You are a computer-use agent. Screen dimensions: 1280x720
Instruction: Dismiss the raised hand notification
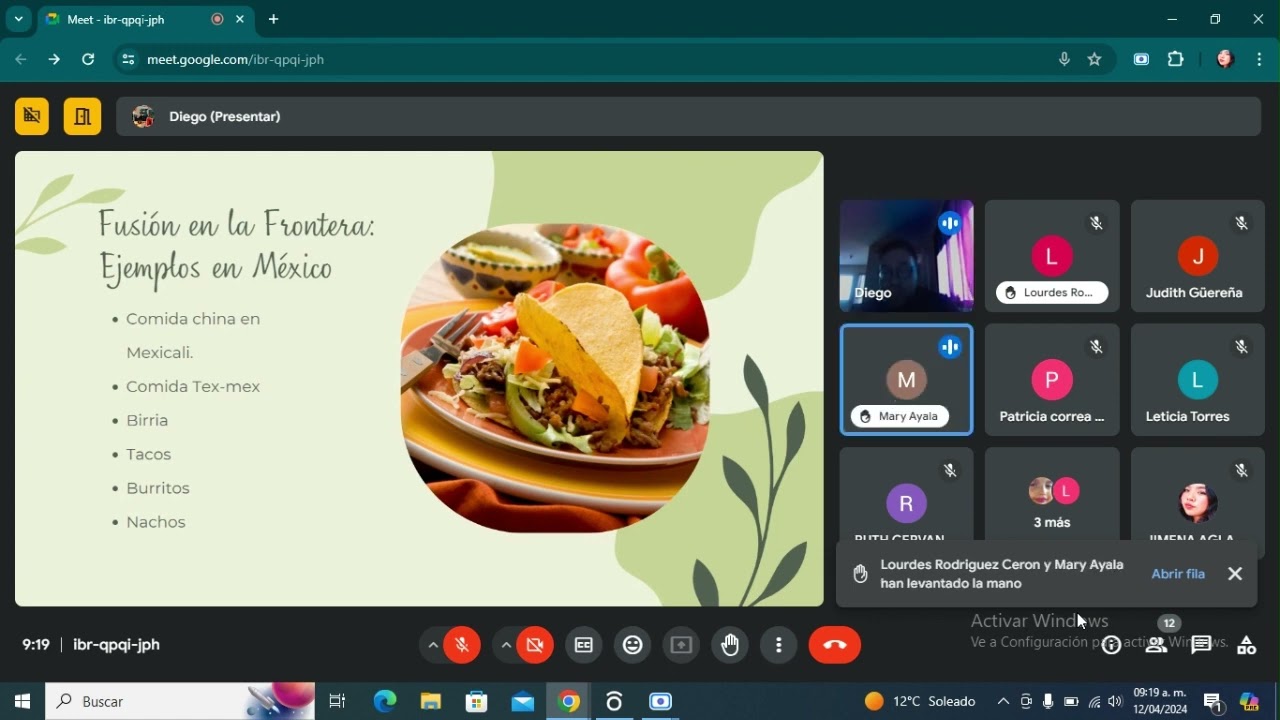coord(1235,574)
